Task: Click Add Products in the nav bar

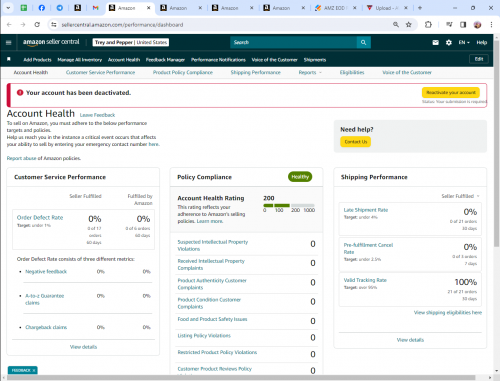Action: (37, 60)
